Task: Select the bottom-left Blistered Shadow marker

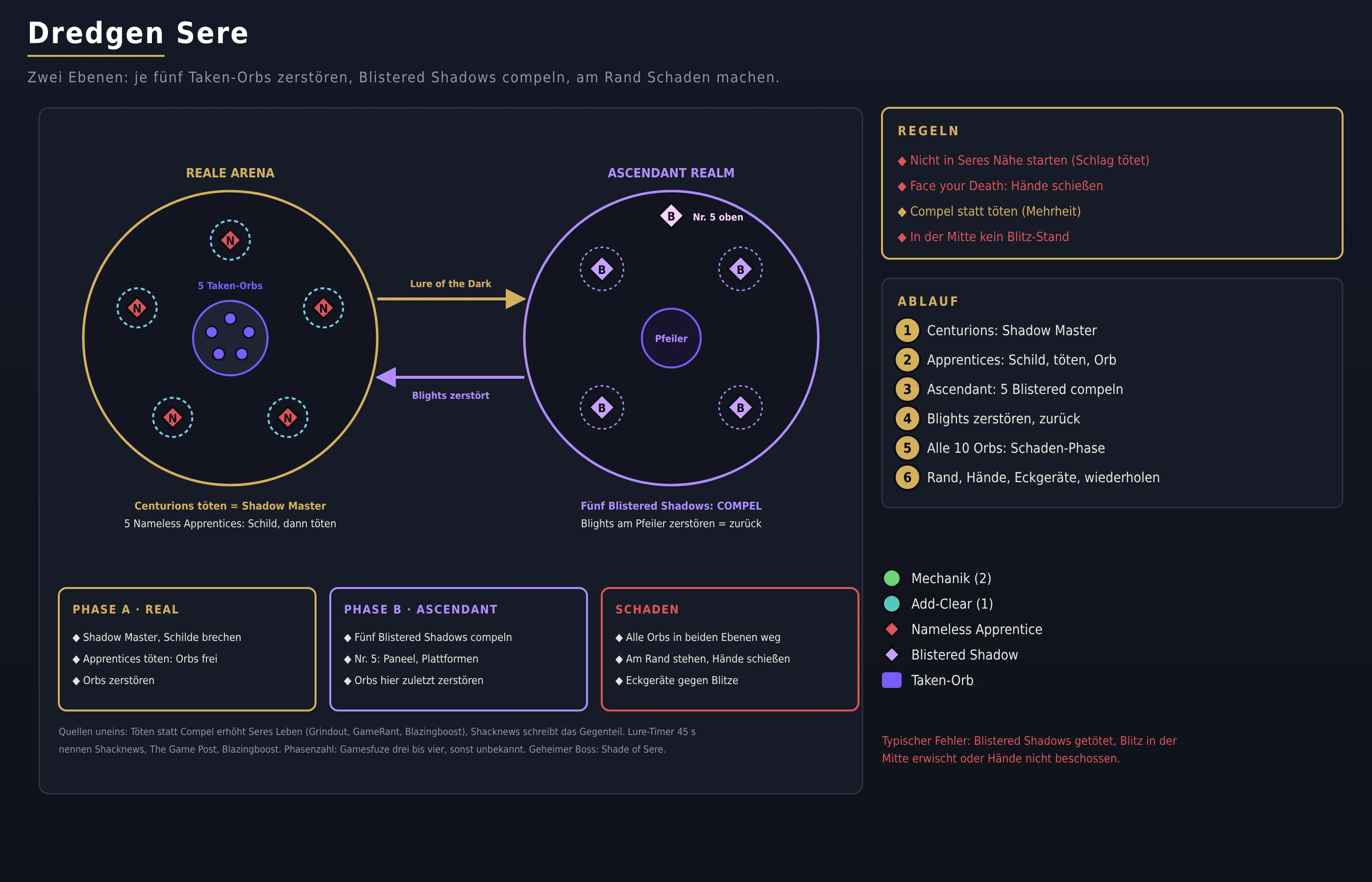Action: point(602,407)
